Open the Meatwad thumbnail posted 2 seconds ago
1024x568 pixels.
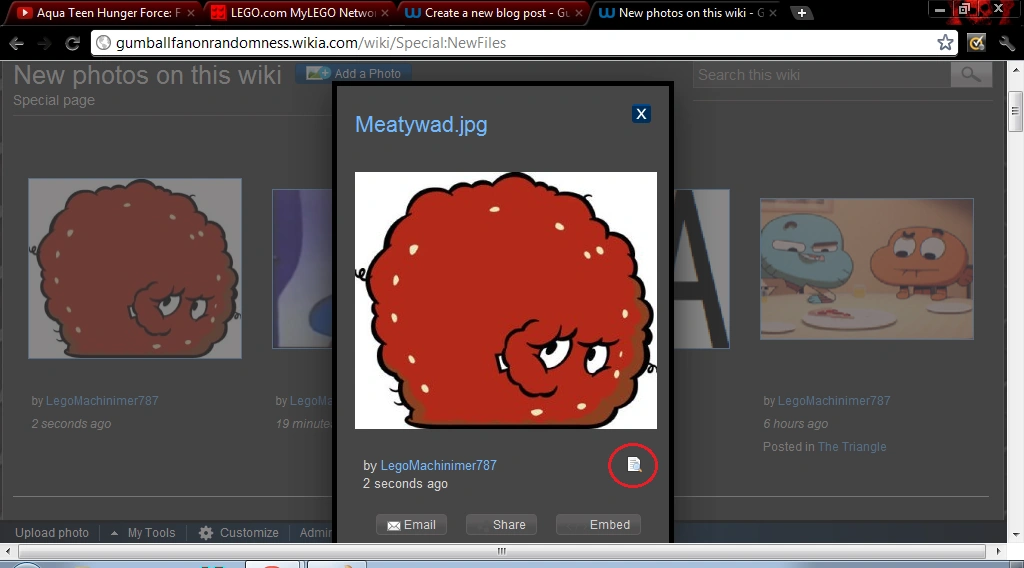point(135,268)
